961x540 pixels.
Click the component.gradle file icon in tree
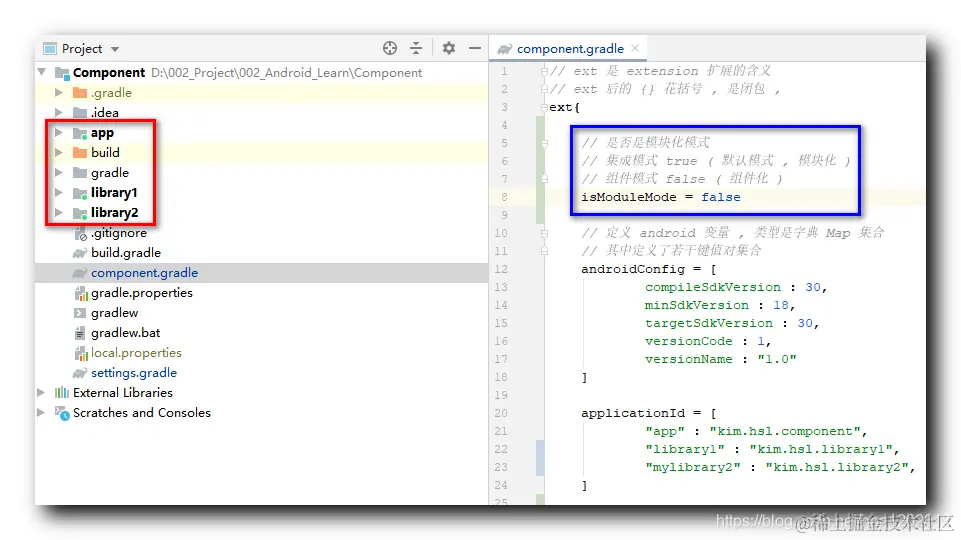80,273
